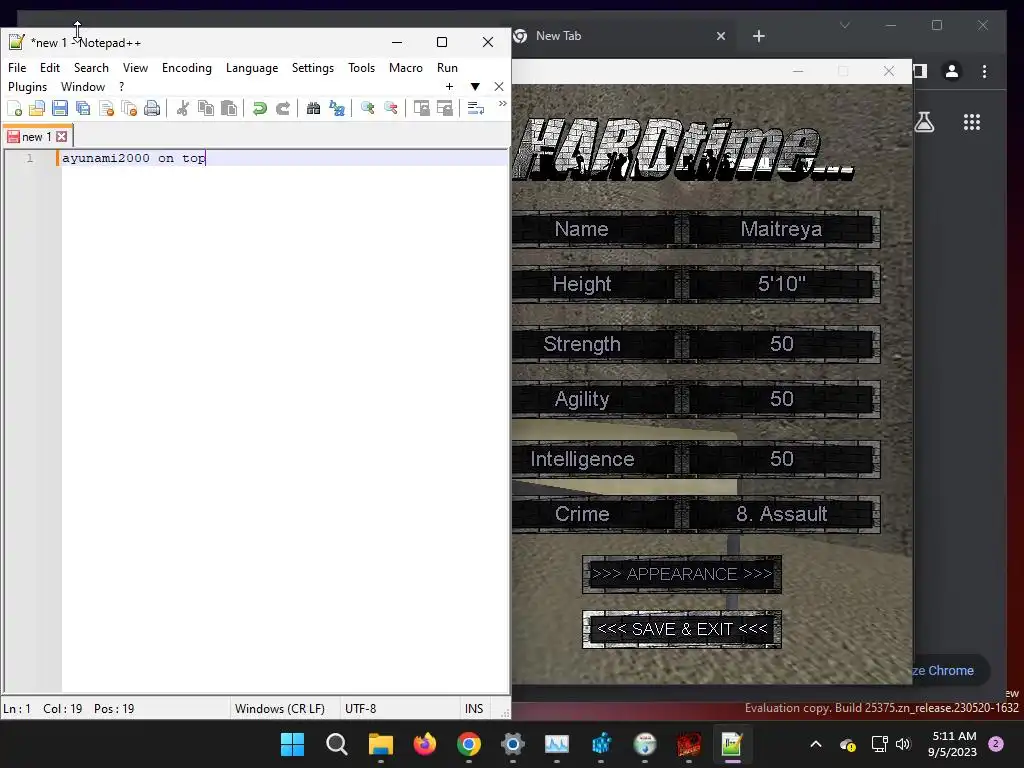
Task: Add a new tab with the plus button
Action: point(449,86)
